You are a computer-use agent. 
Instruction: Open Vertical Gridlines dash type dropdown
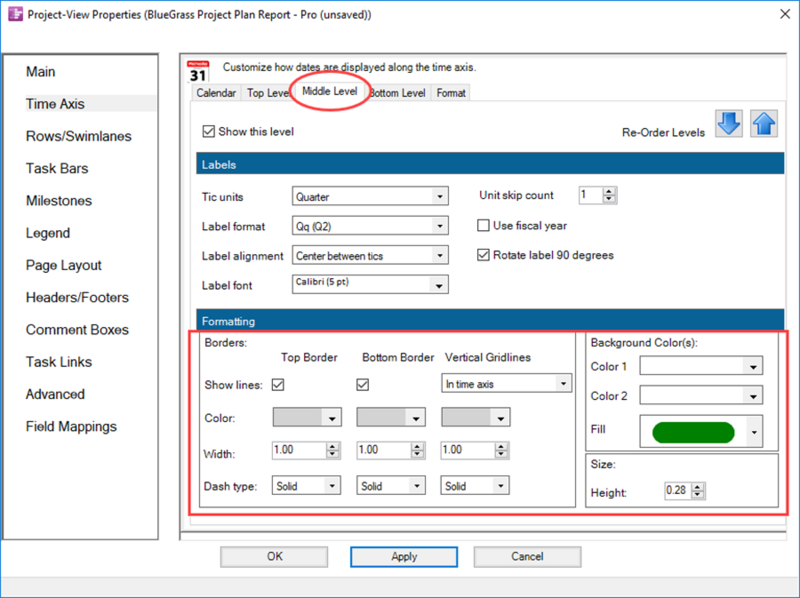[x=475, y=486]
